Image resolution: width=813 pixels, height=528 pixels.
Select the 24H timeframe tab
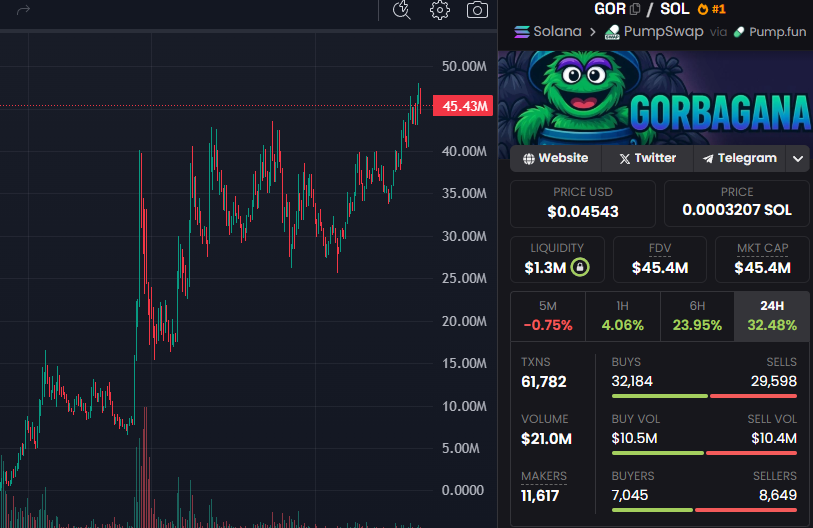coord(772,316)
